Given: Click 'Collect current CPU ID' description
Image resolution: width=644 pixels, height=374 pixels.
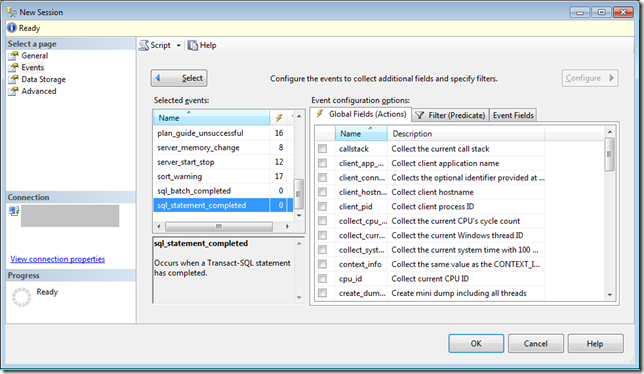Looking at the screenshot, I should 430,278.
